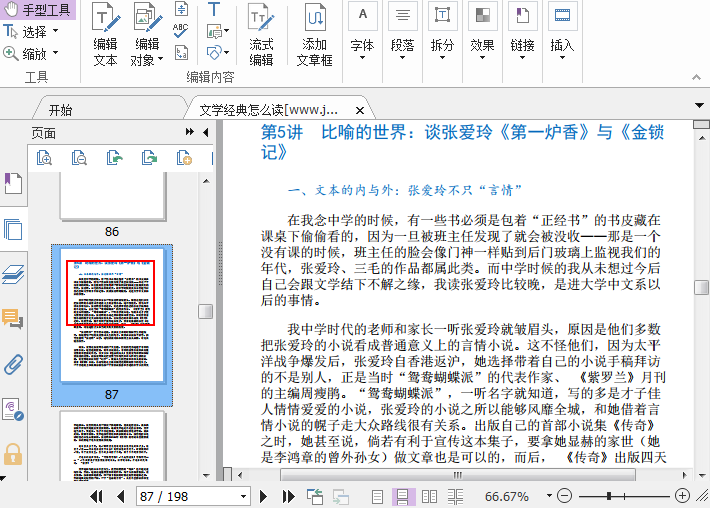Image resolution: width=710 pixels, height=508 pixels.
Task: Click the document horizontal scrollbar
Action: pos(458,475)
